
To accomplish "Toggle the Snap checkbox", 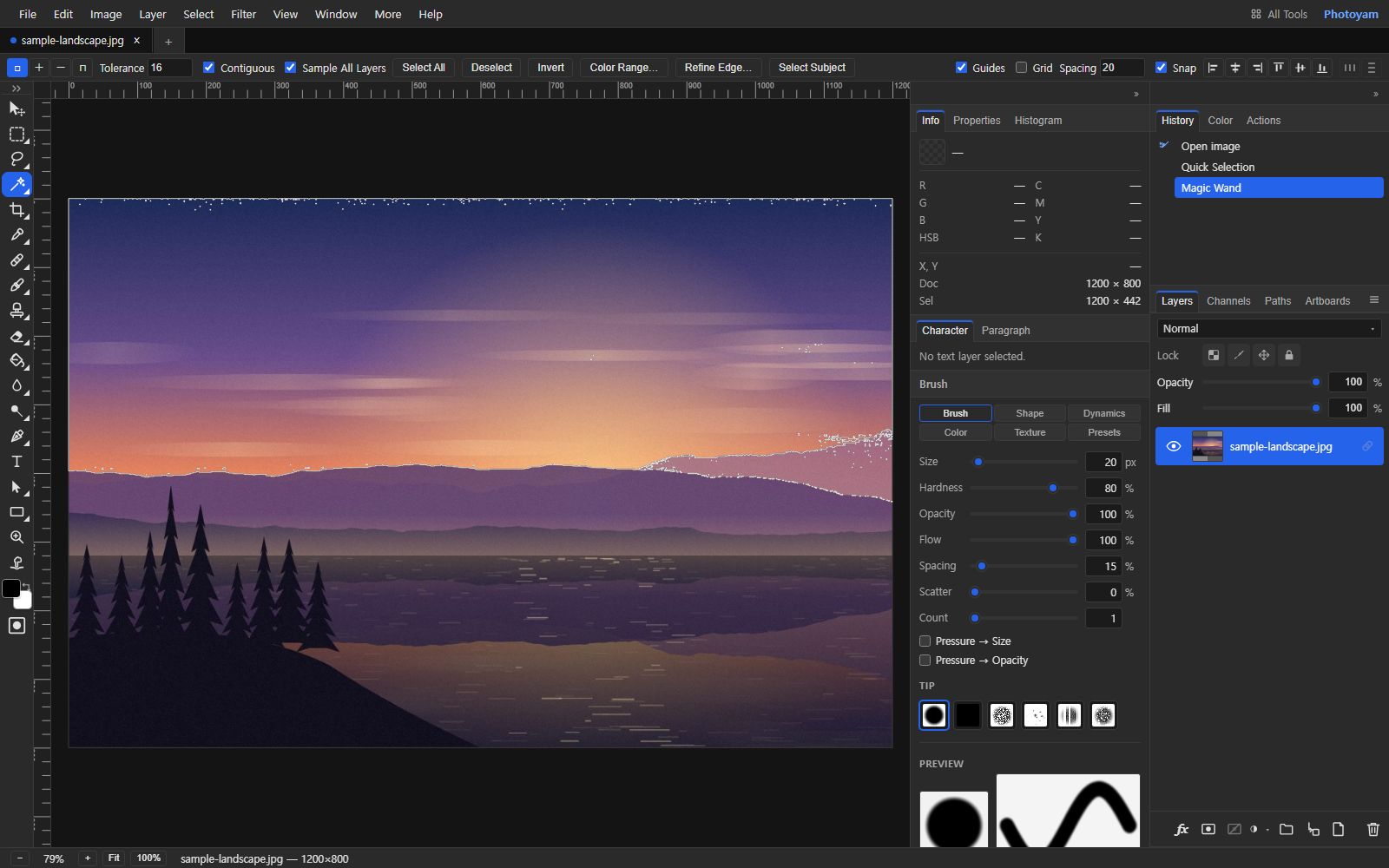I will 1161,67.
